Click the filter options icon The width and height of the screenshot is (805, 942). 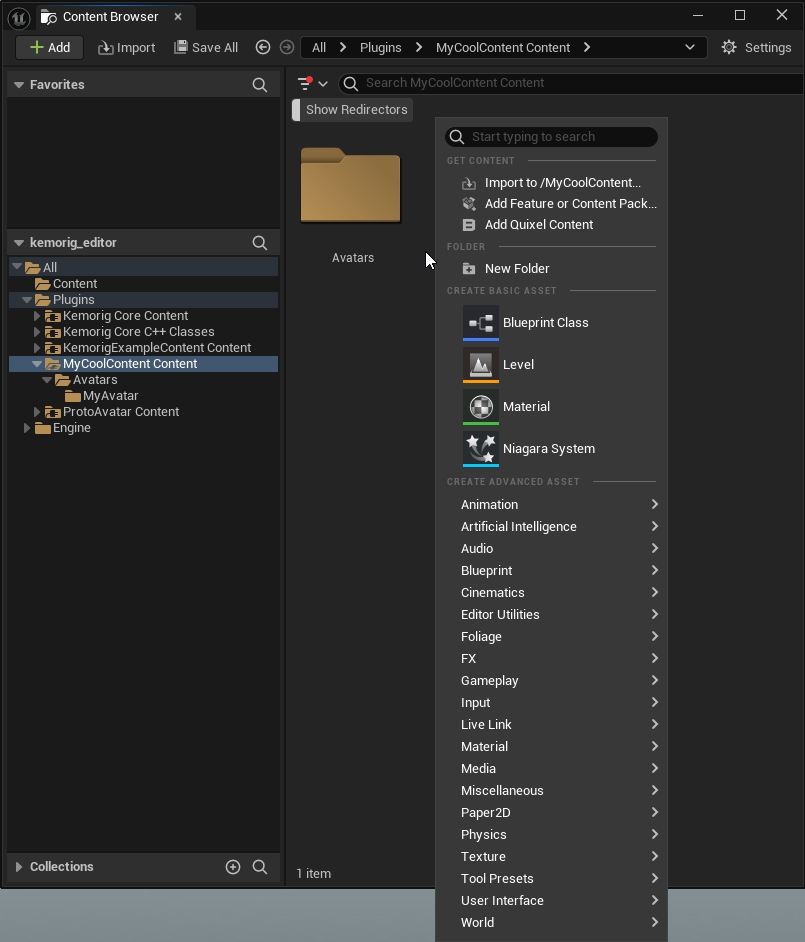(305, 83)
